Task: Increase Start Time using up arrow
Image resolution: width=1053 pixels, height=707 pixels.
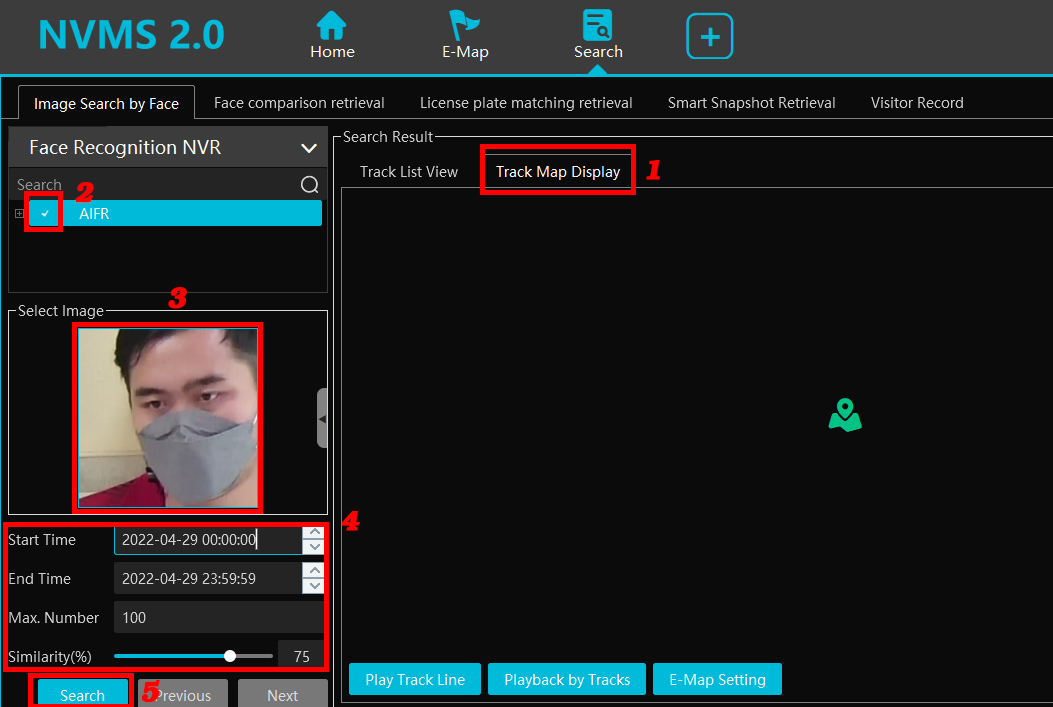Action: coord(315,533)
